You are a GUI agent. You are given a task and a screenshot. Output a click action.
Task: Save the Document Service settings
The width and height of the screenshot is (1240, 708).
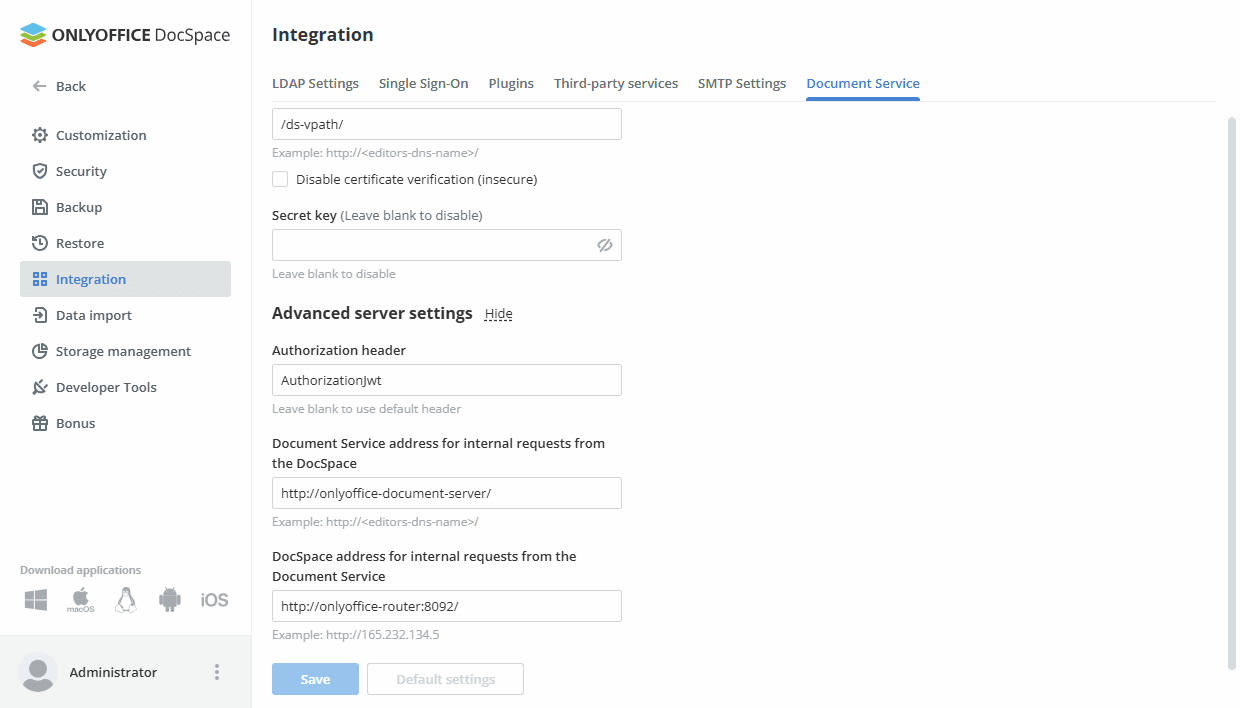[315, 678]
